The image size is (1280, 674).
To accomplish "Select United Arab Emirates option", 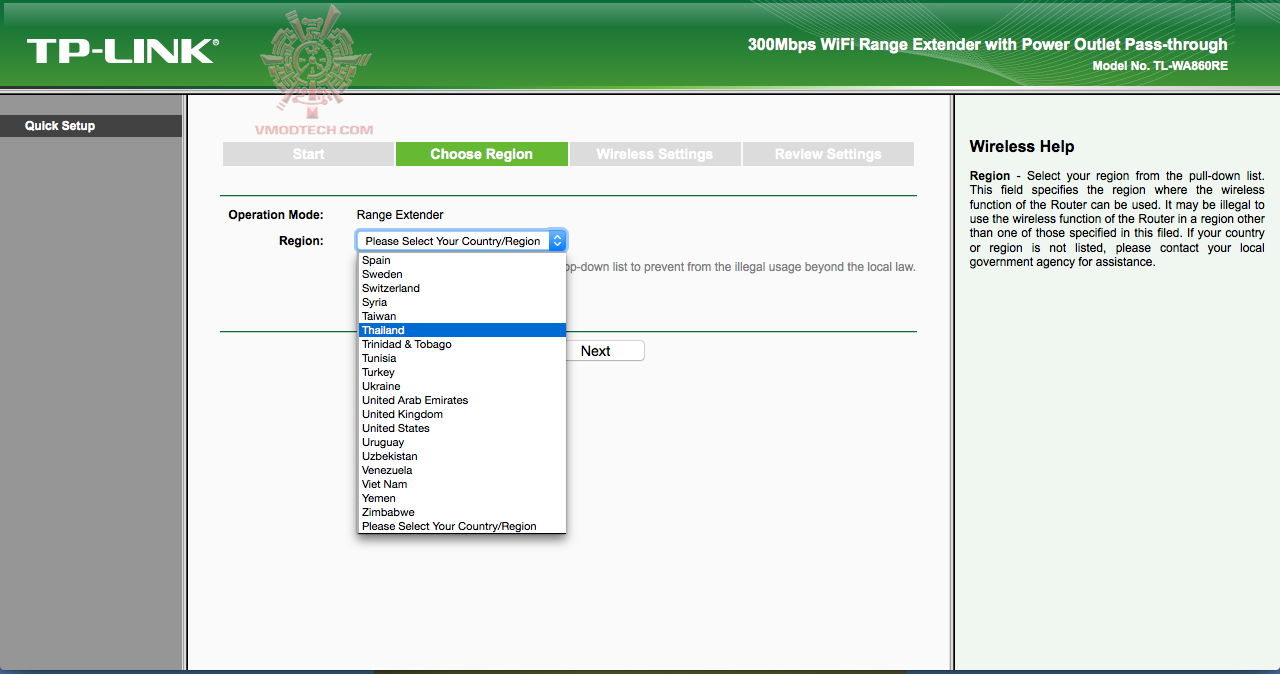I will (462, 400).
